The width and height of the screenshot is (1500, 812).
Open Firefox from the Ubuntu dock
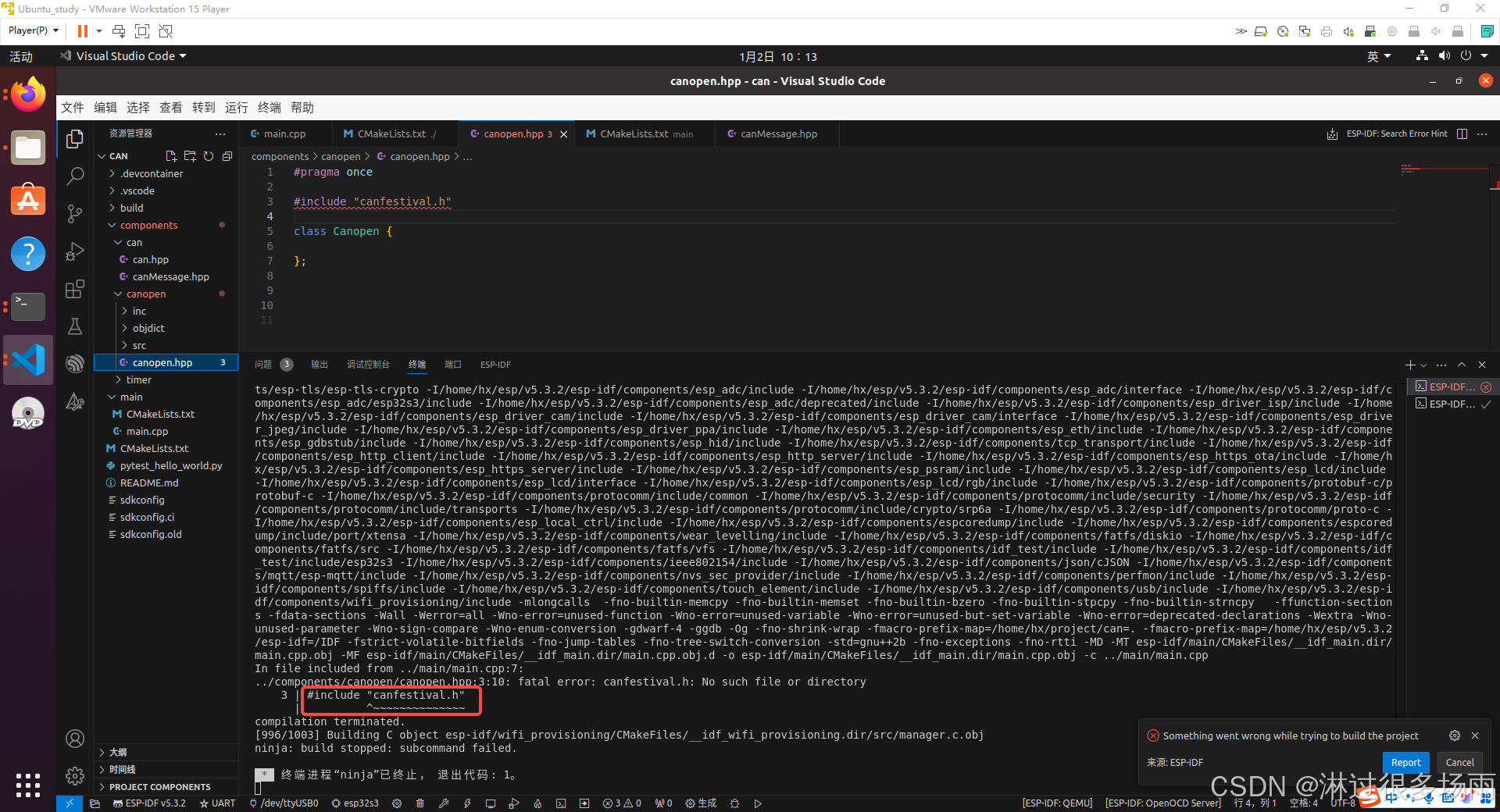pos(28,94)
